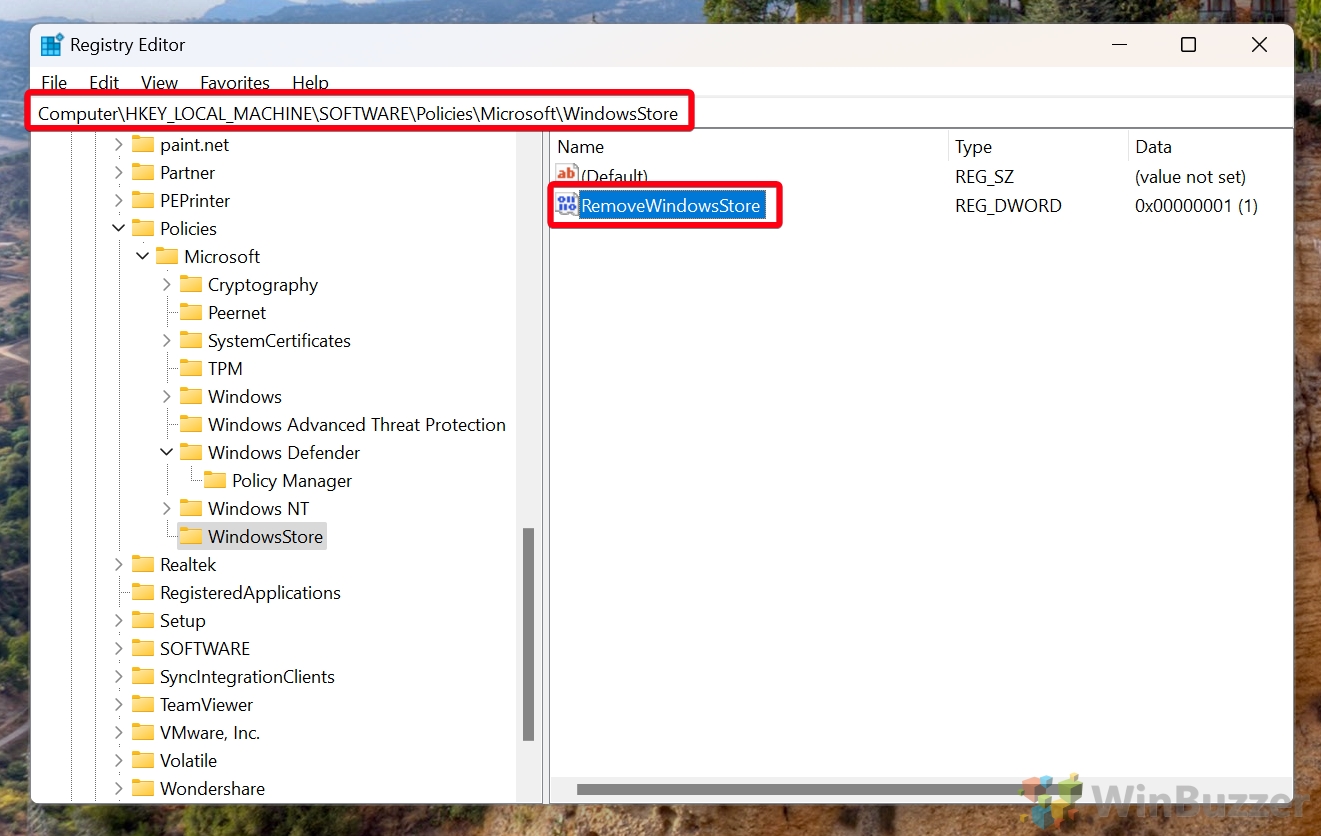The image size is (1321, 836).
Task: Click the Realtek folder icon
Action: tap(143, 565)
